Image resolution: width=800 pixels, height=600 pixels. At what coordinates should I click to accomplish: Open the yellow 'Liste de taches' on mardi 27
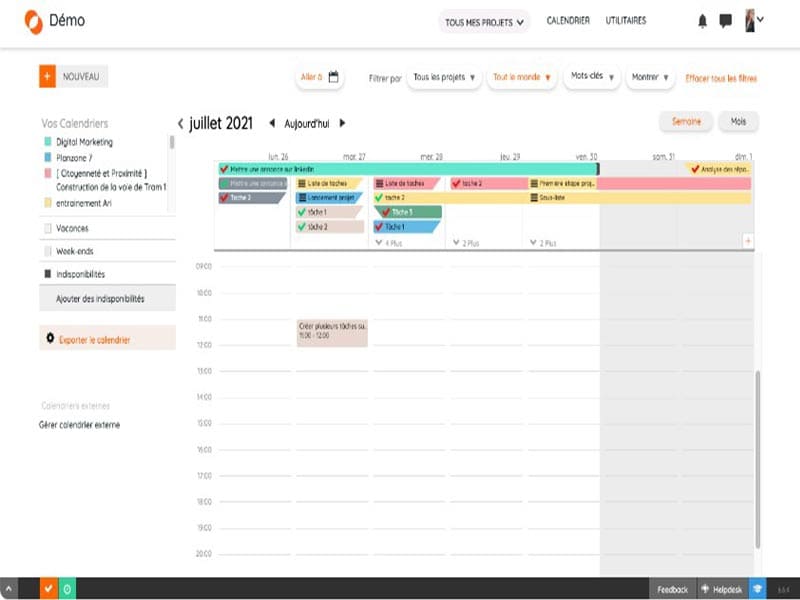329,183
